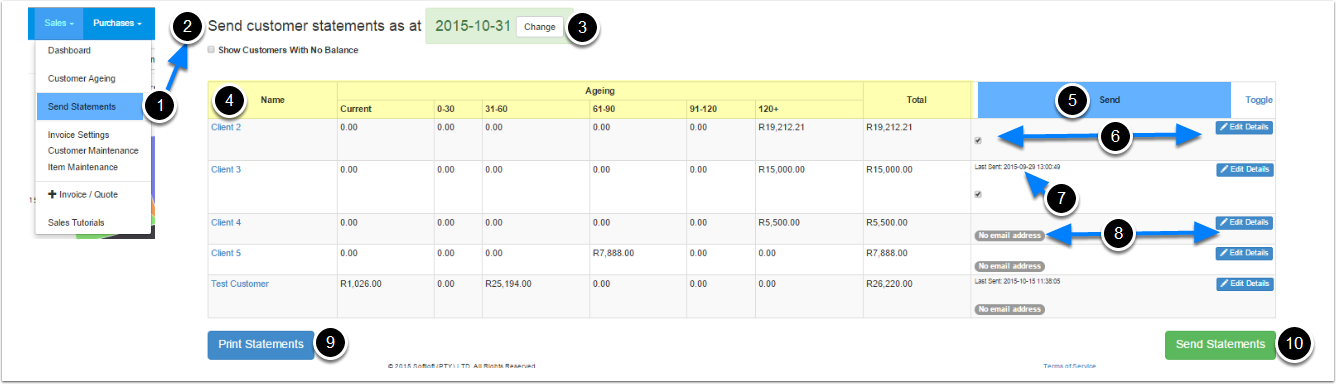Click the Change date button
1336x384 pixels.
click(x=539, y=27)
